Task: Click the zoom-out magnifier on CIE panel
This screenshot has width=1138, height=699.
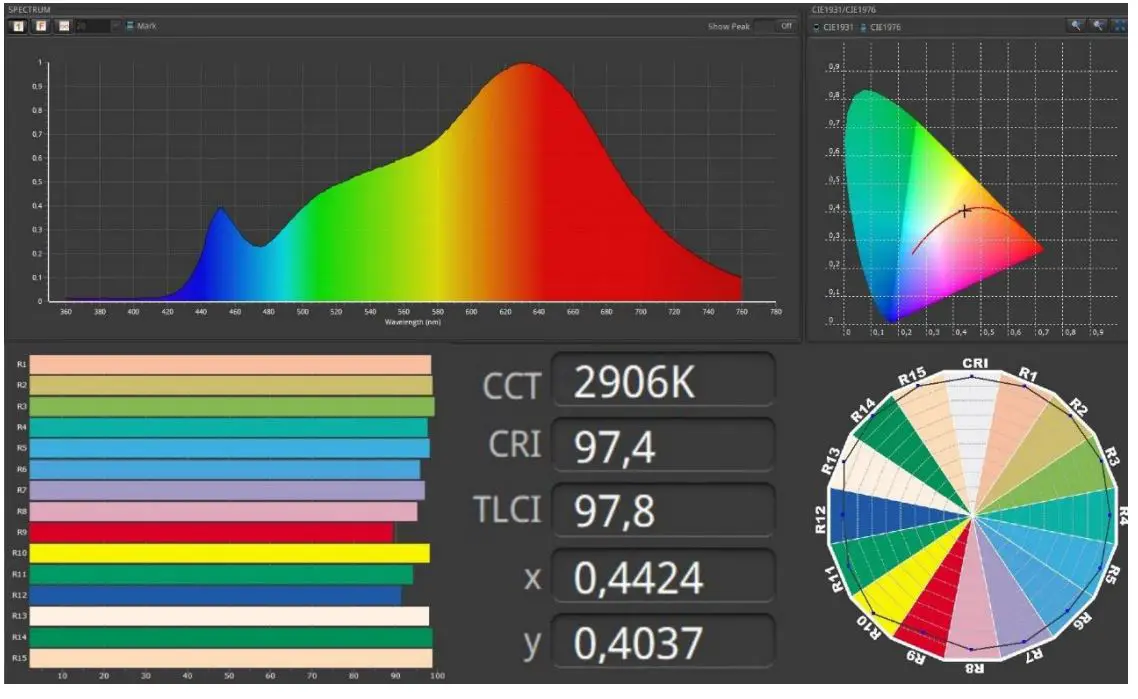Action: coord(1099,26)
